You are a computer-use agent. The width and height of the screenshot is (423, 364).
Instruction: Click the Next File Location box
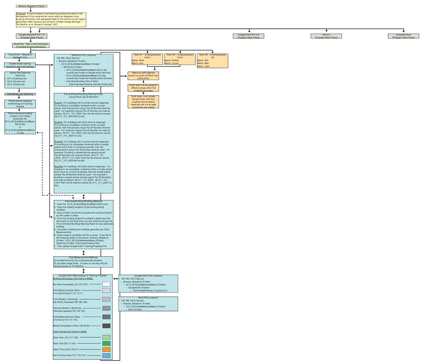pos(148,303)
